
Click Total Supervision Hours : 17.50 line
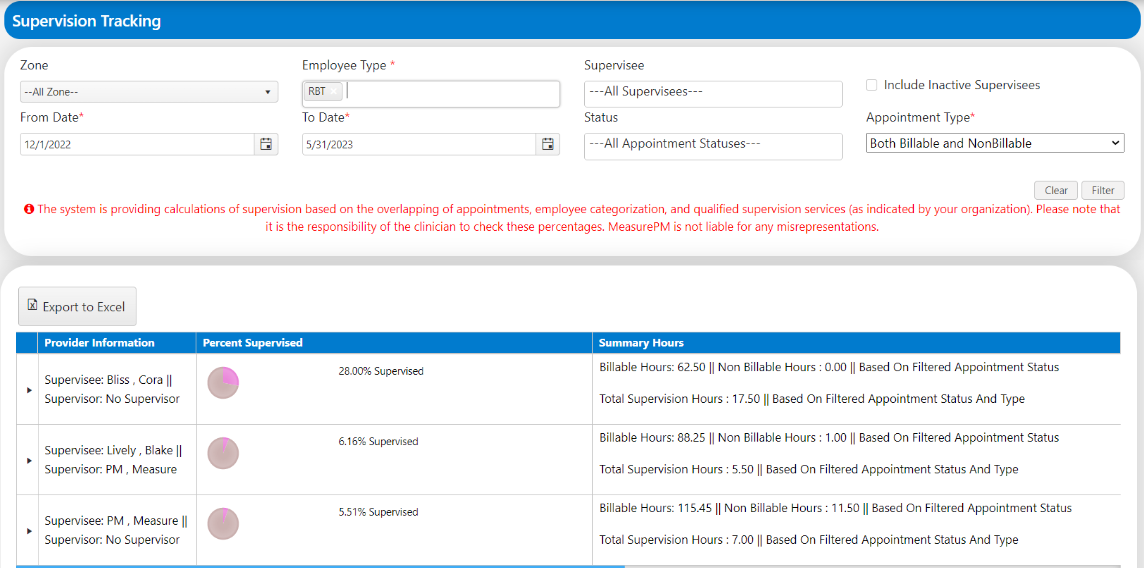(x=812, y=399)
